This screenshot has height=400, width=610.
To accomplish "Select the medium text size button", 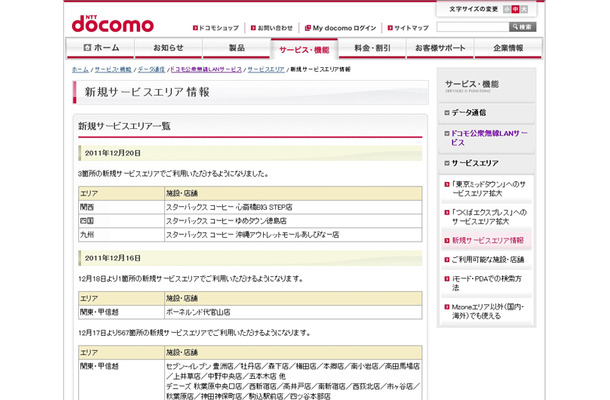I will point(514,9).
